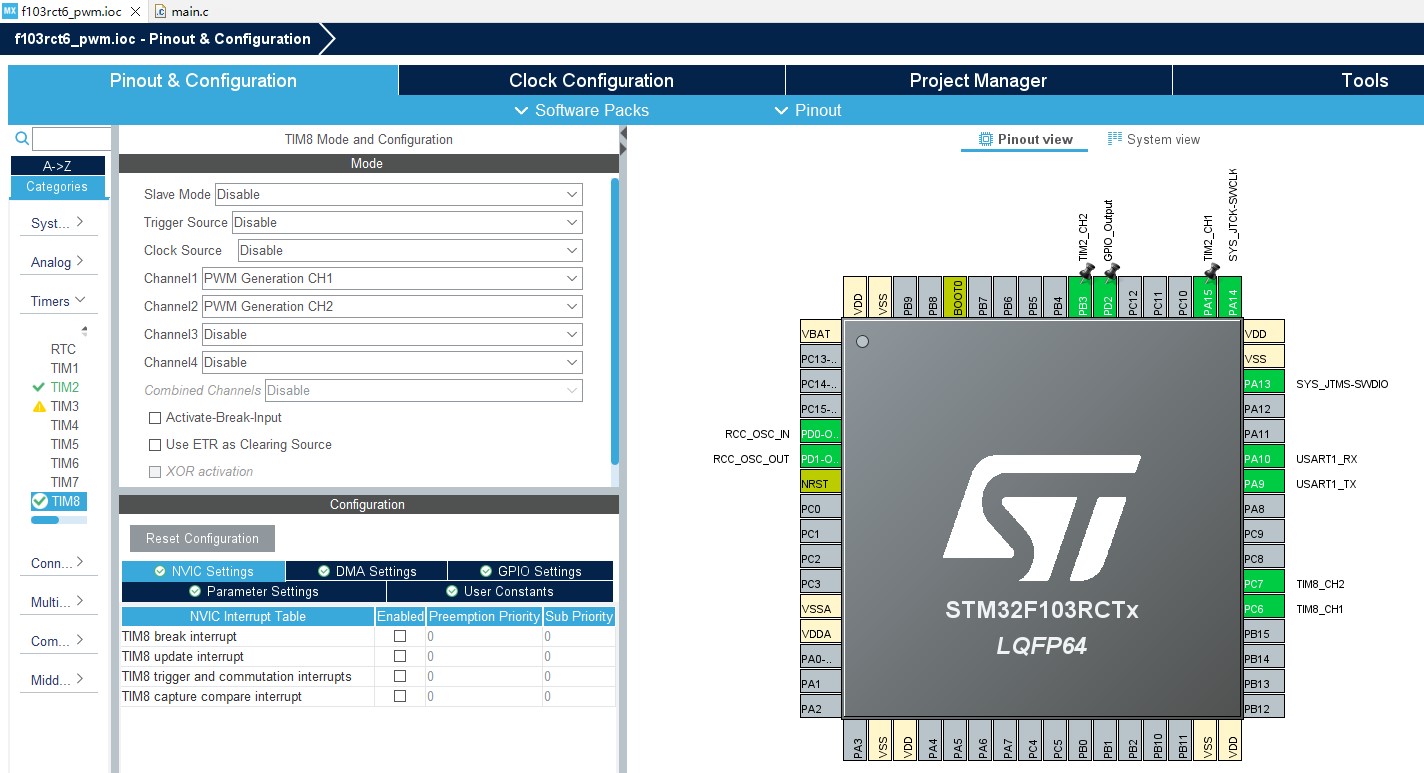Image resolution: width=1424 pixels, height=773 pixels.
Task: Expand the Connectivity category
Action: 57,563
